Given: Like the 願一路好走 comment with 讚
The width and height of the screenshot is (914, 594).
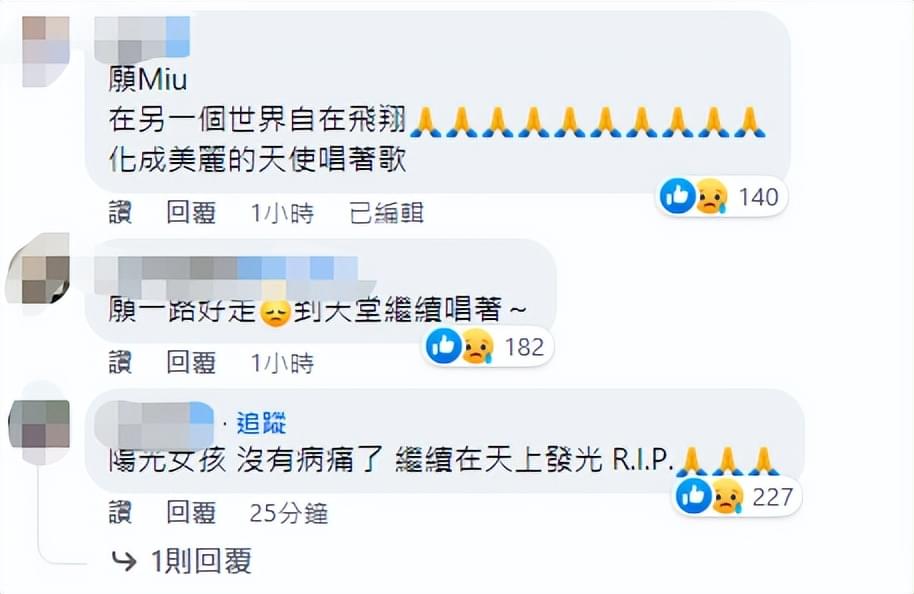Looking at the screenshot, I should click(120, 363).
